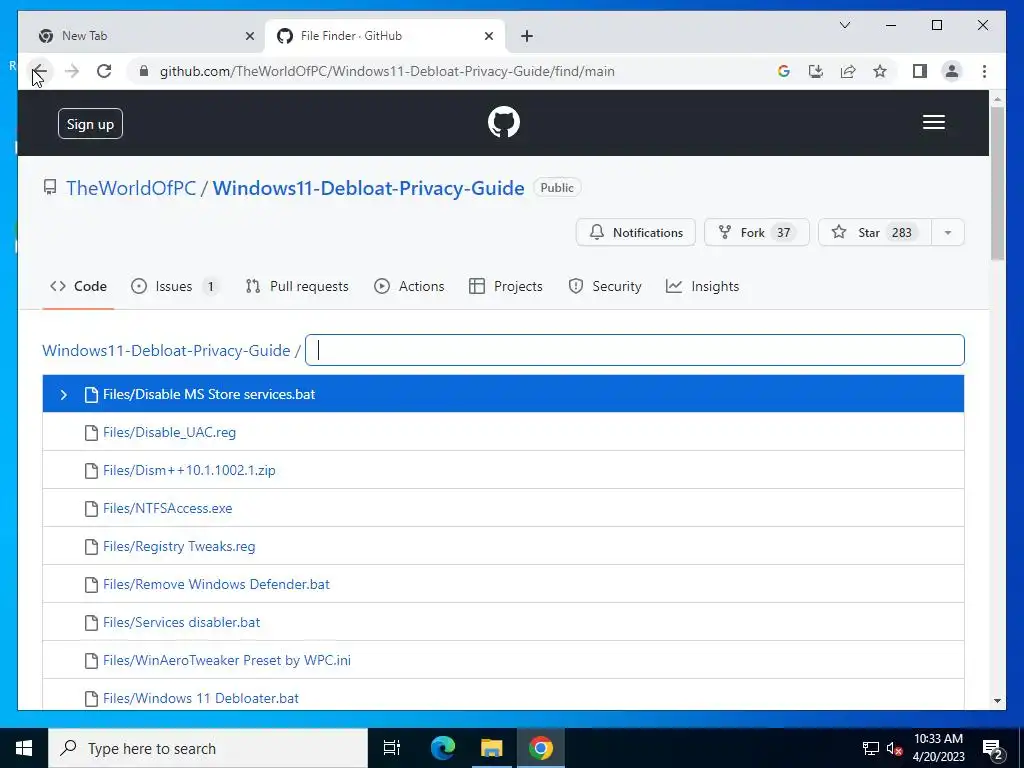The height and width of the screenshot is (768, 1024).
Task: Click the Windows taskbar search box
Action: [208, 748]
